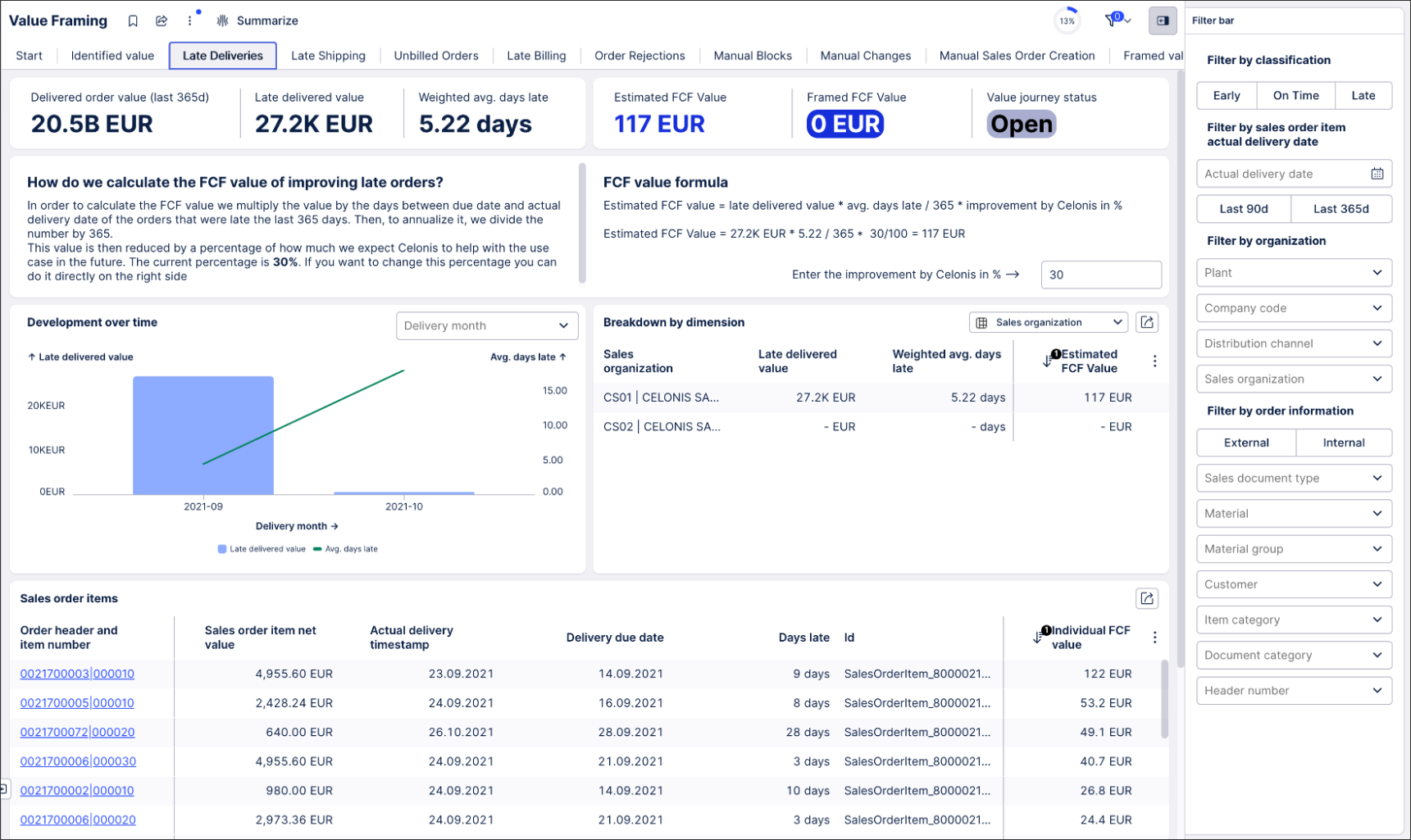Open the Late Billing tab
Screen dimensions: 1411x840
536,56
